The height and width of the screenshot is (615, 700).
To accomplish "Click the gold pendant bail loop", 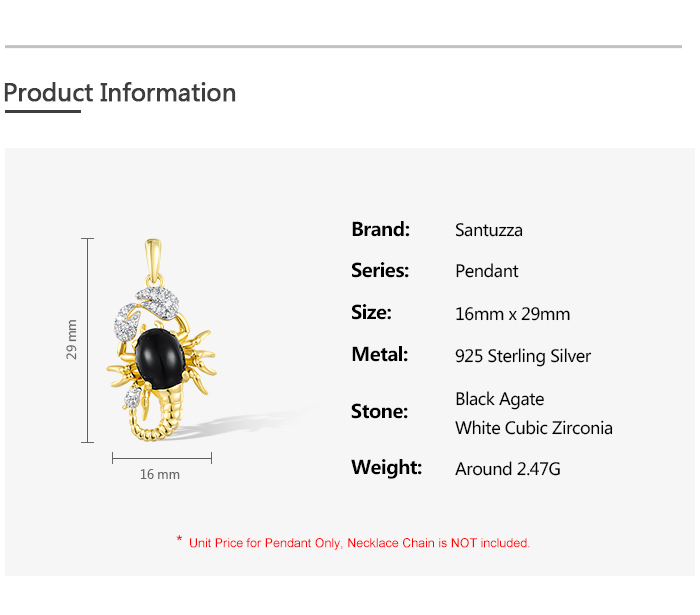I will tap(153, 261).
